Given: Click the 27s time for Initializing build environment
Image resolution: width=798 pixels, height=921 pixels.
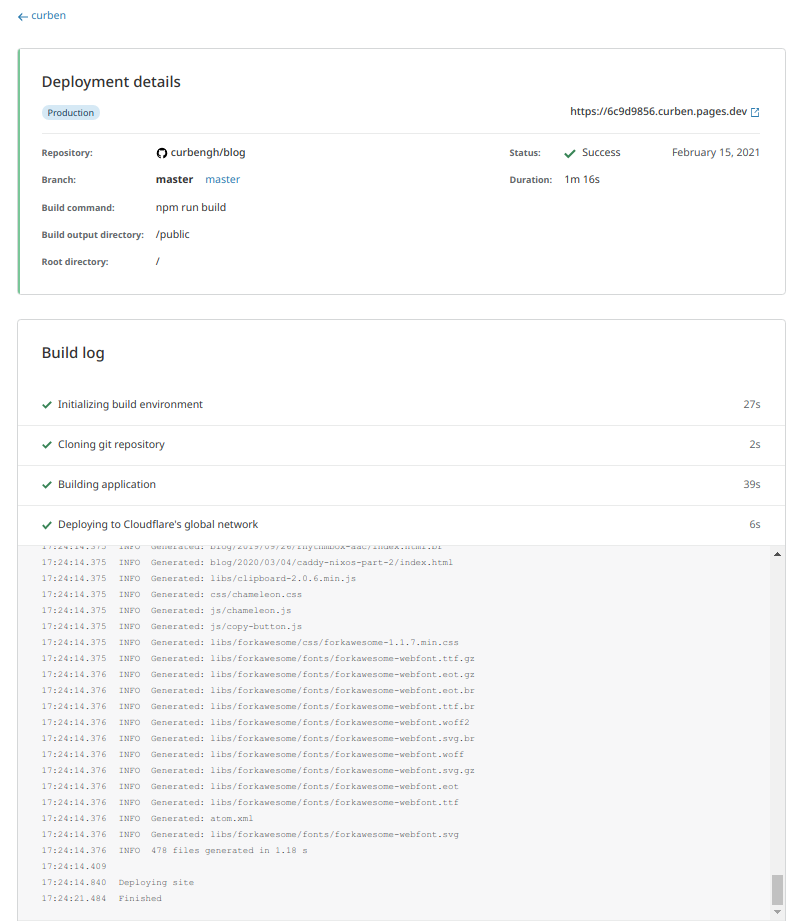Looking at the screenshot, I should click(752, 405).
